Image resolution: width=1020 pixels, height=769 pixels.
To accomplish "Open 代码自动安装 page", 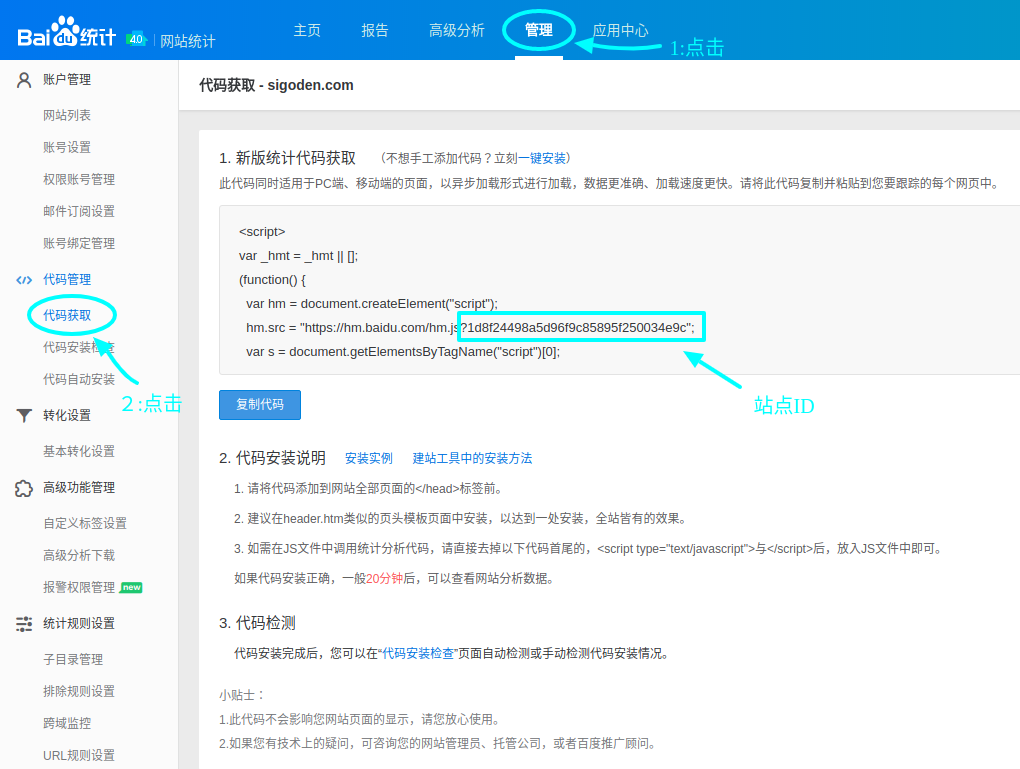I will tap(79, 379).
